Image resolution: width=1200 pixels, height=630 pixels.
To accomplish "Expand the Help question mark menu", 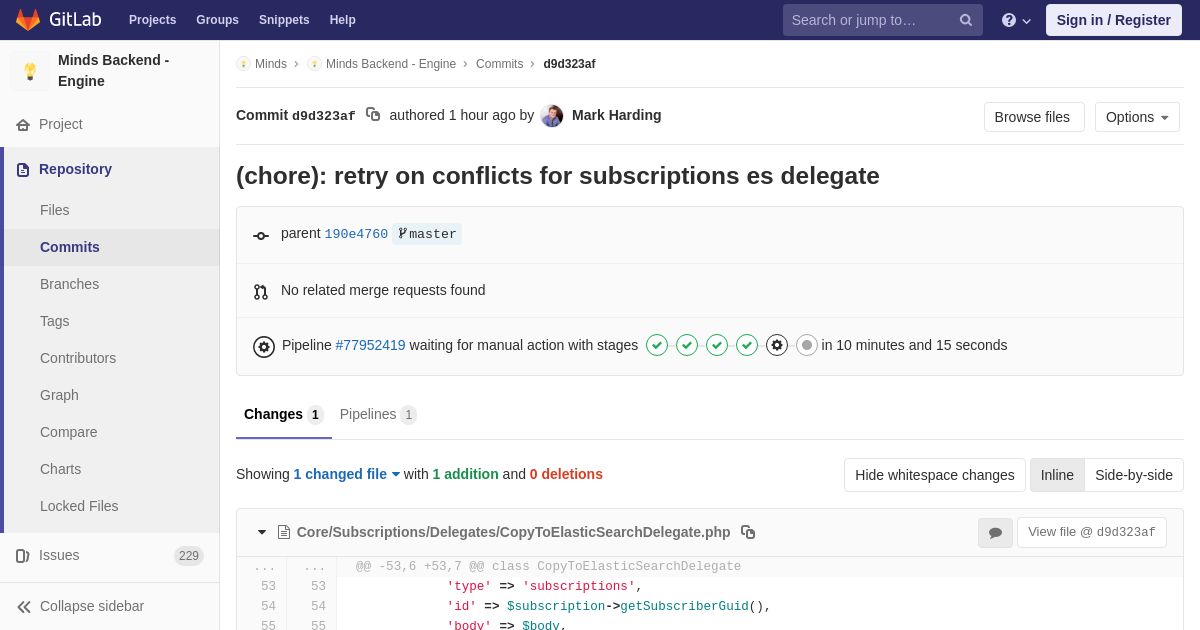I will click(1015, 20).
